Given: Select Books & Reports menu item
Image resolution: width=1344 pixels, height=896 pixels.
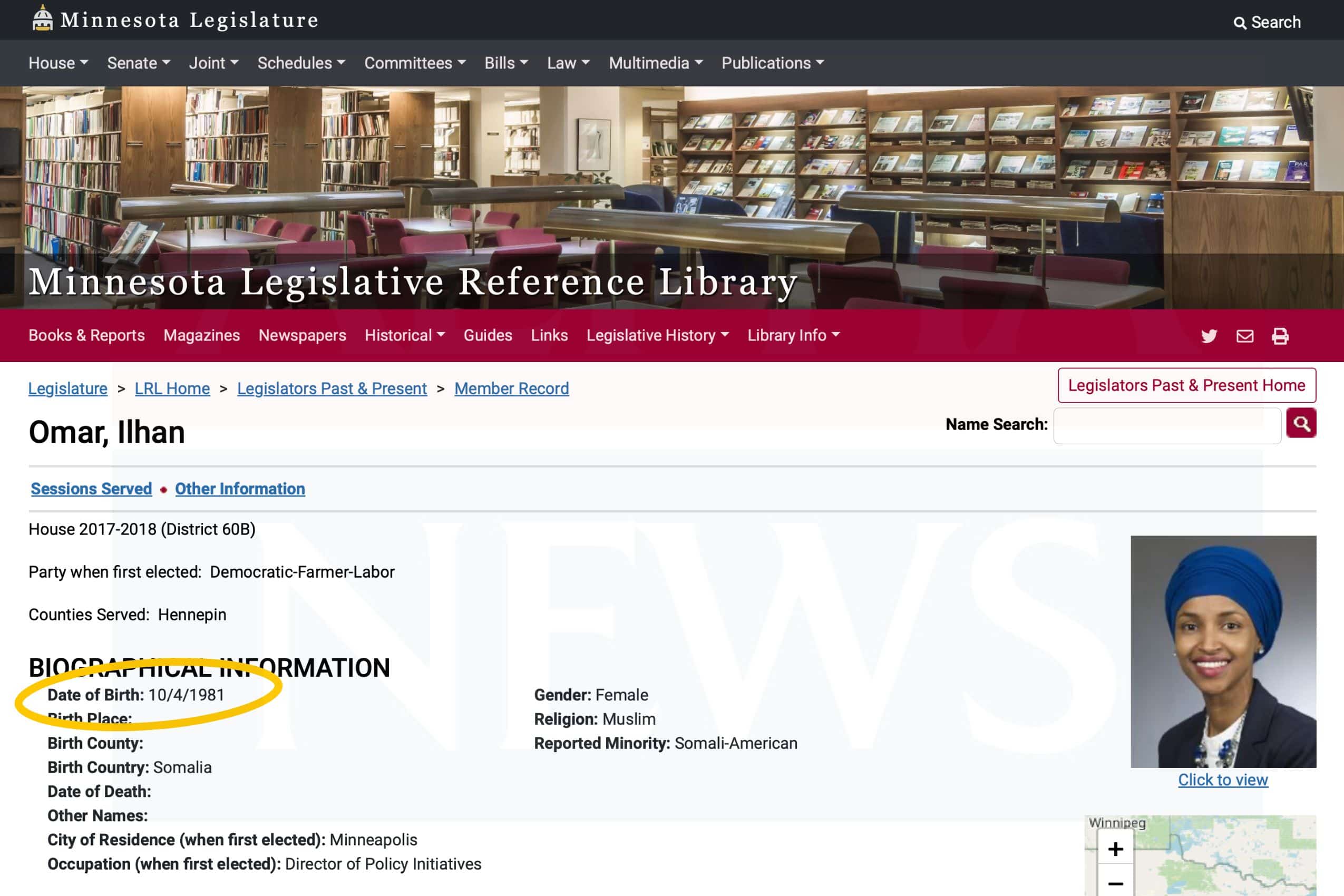Looking at the screenshot, I should 87,335.
